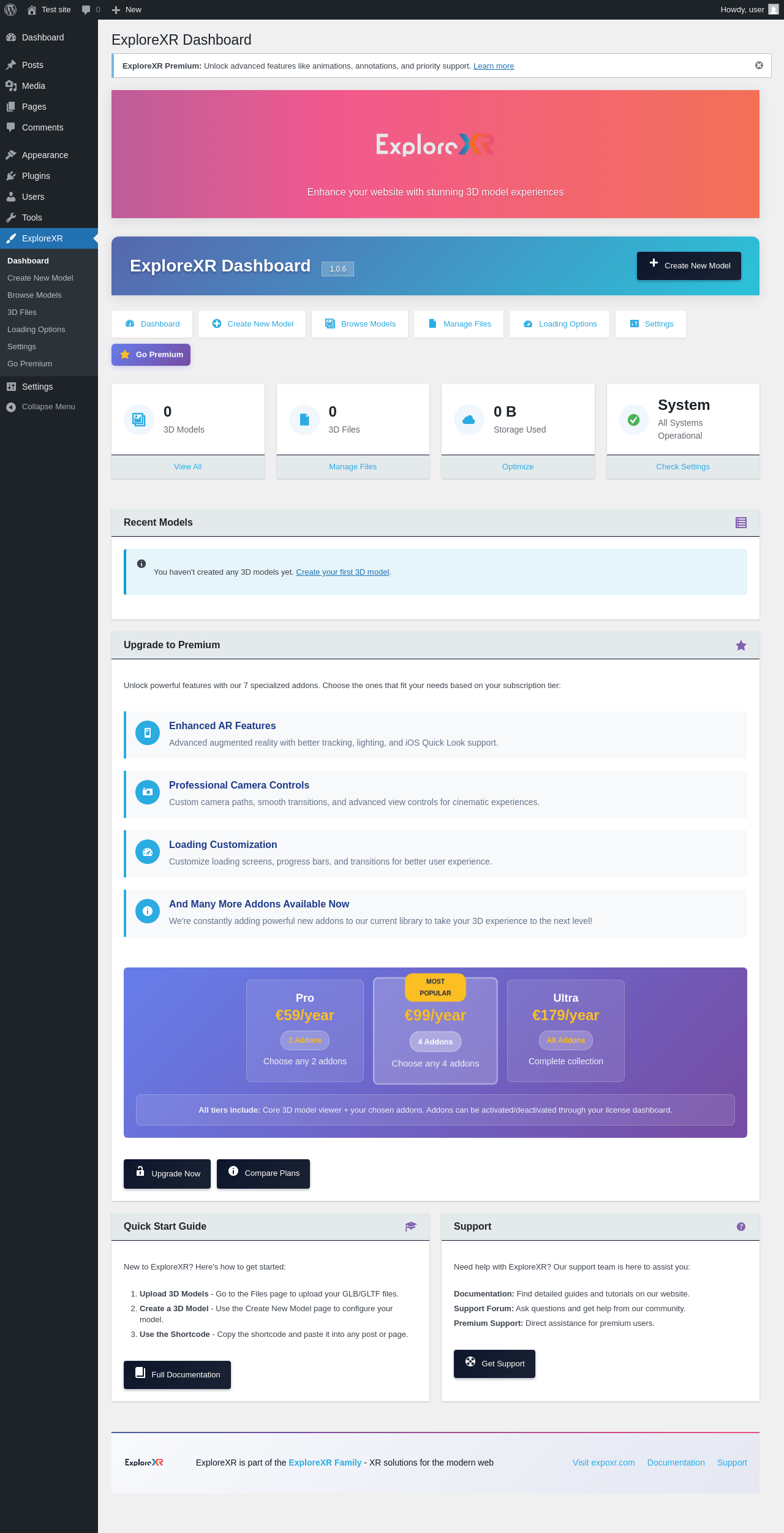
Task: Open Full Documentation button
Action: click(177, 1375)
